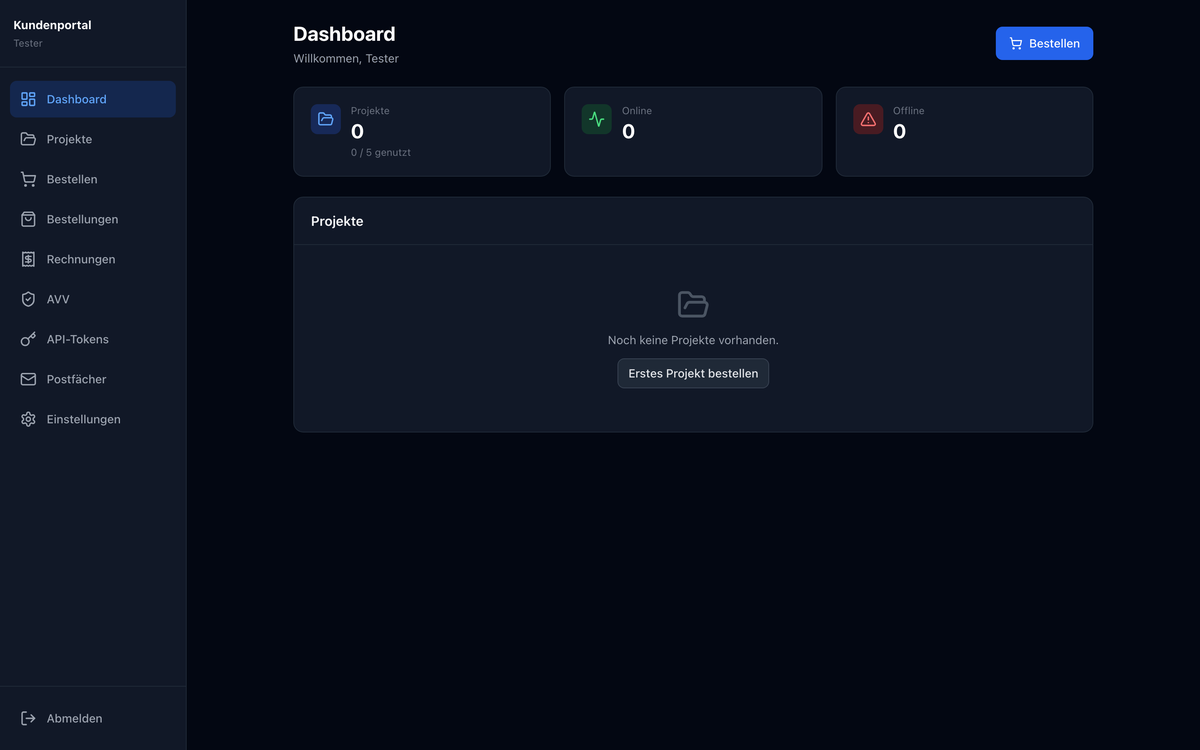Viewport: 1200px width, 750px height.
Task: Open the Dashboard menu item
Action: (x=93, y=99)
